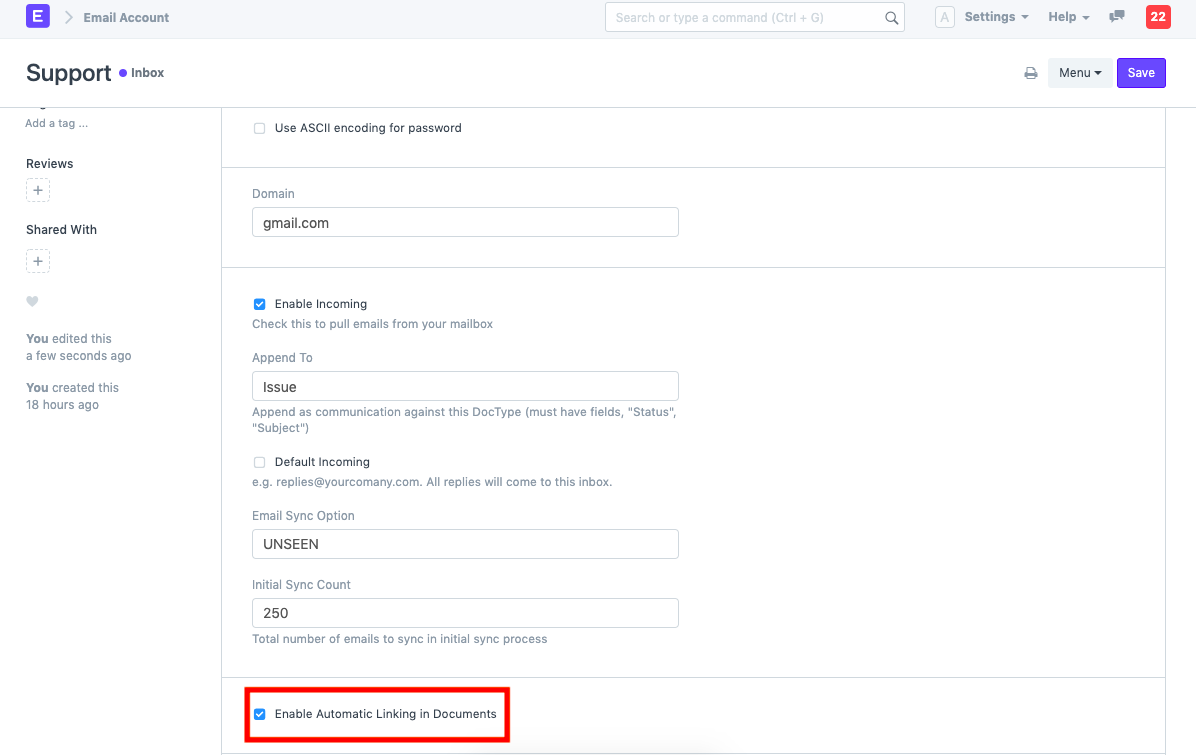Viewport: 1196px width, 755px height.
Task: Disable Enable Automatic Linking in Documents
Action: (259, 714)
